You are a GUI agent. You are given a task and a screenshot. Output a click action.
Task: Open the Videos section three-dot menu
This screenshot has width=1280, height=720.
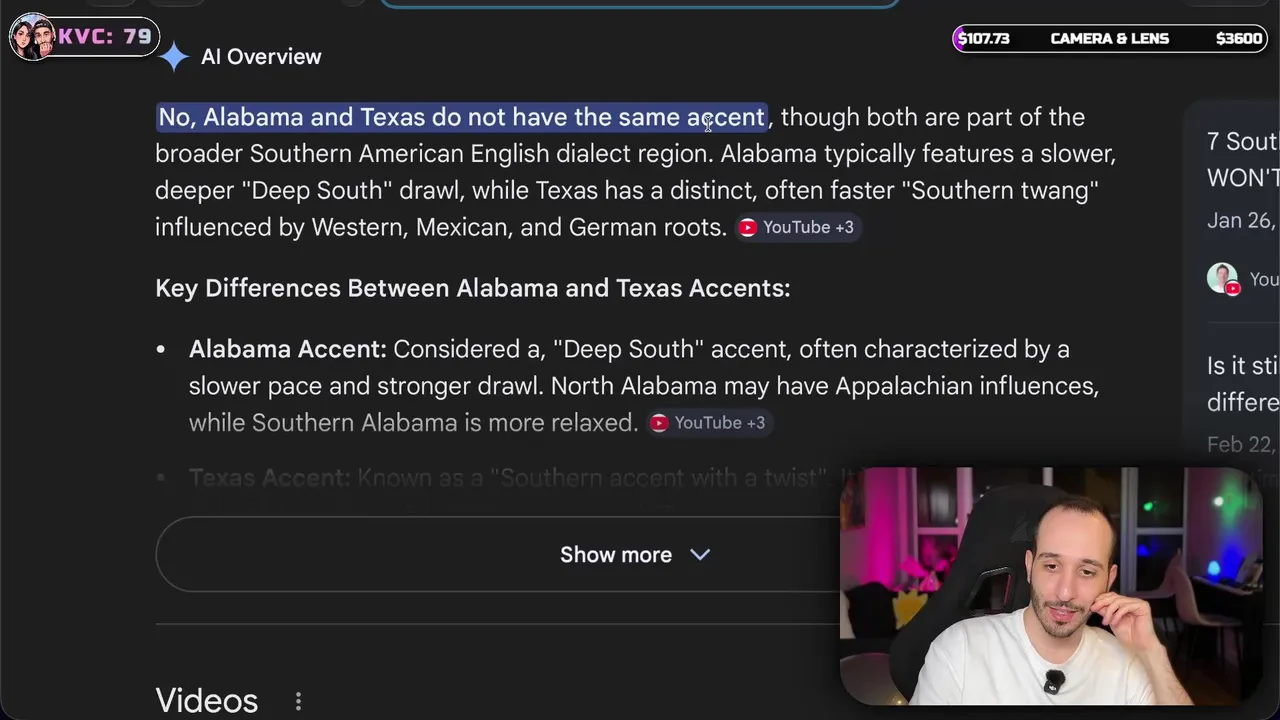coord(298,701)
